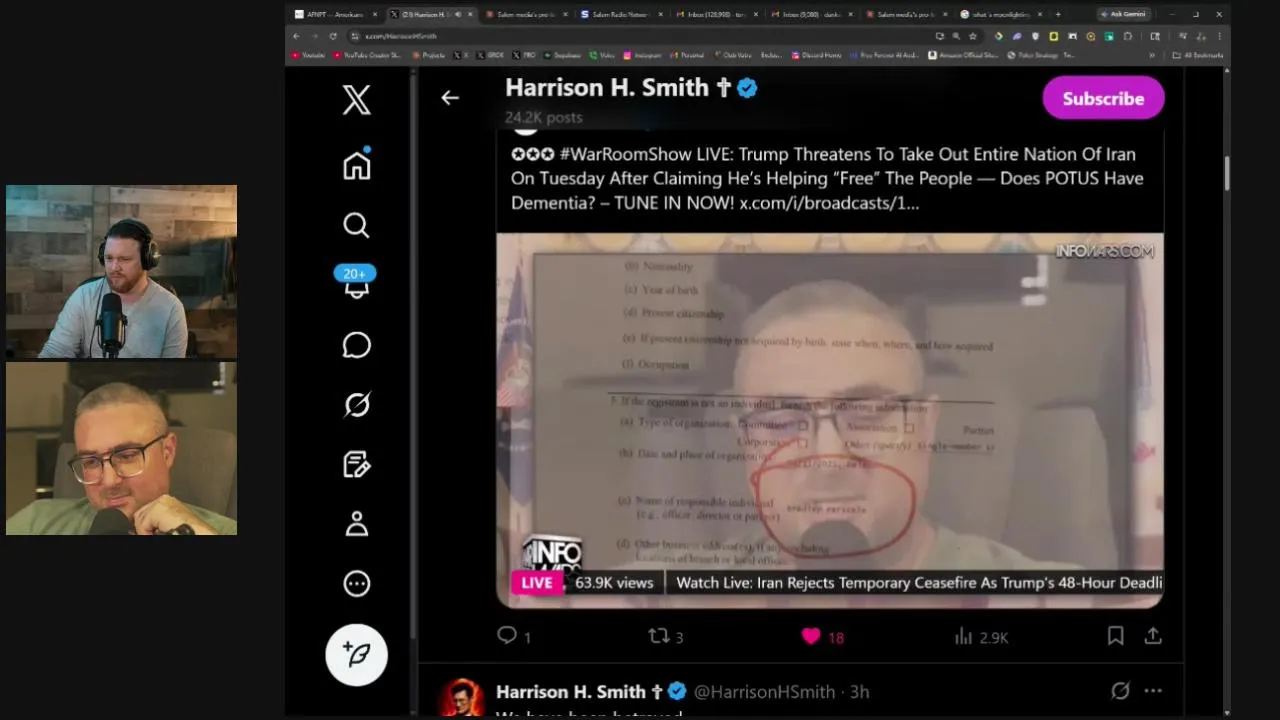
Task: Open the Profile person icon in sidebar
Action: (x=356, y=524)
